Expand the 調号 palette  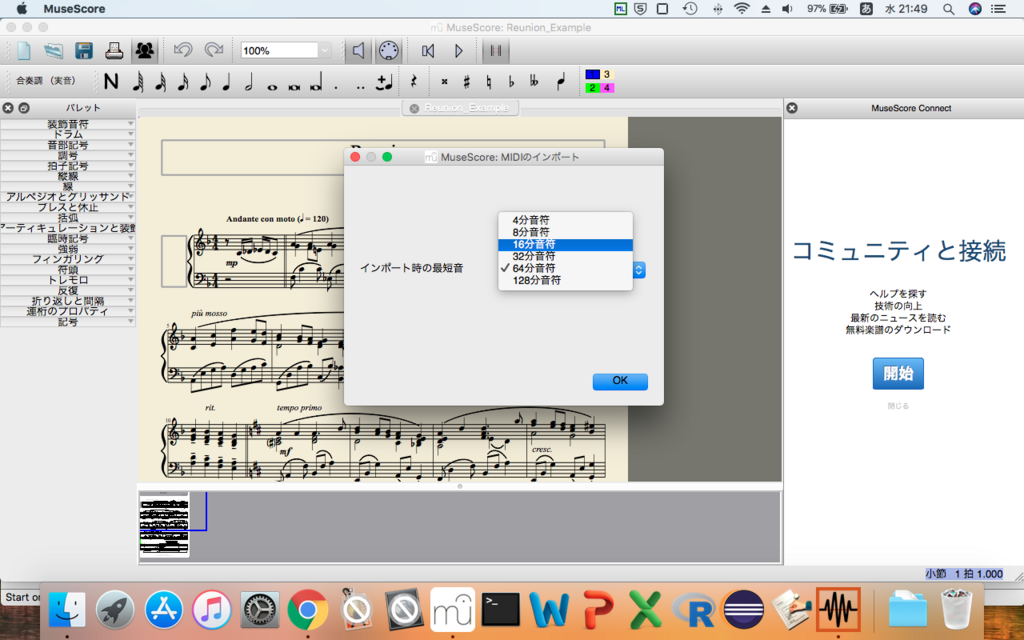[68, 155]
